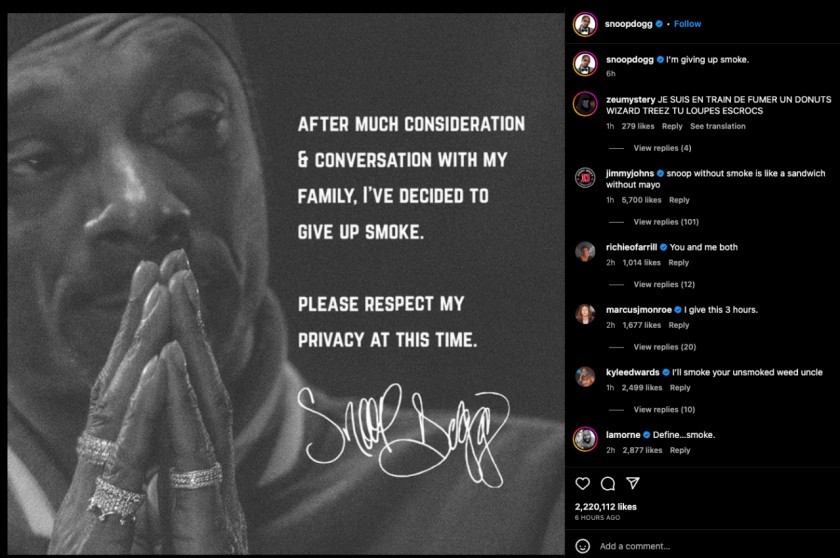Screen dimensions: 840x558
Task: View the 2,220,112 likes list
Action: 606,507
